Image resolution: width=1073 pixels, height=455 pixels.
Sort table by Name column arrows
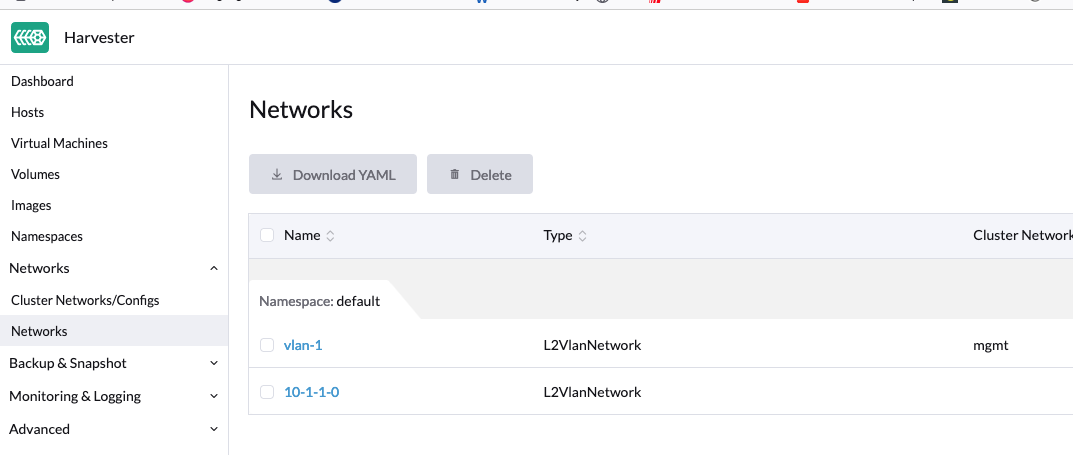[x=330, y=236]
